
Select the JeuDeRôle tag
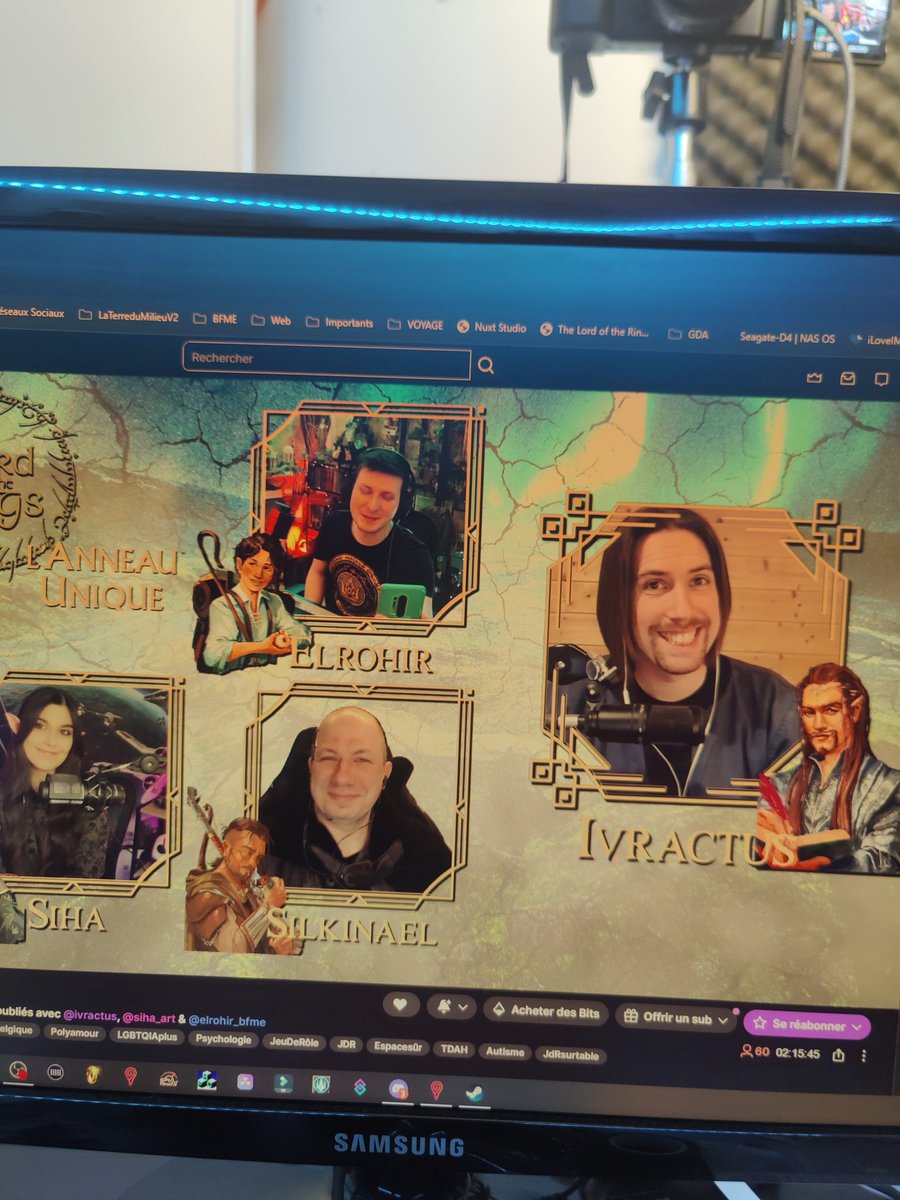tap(296, 1043)
